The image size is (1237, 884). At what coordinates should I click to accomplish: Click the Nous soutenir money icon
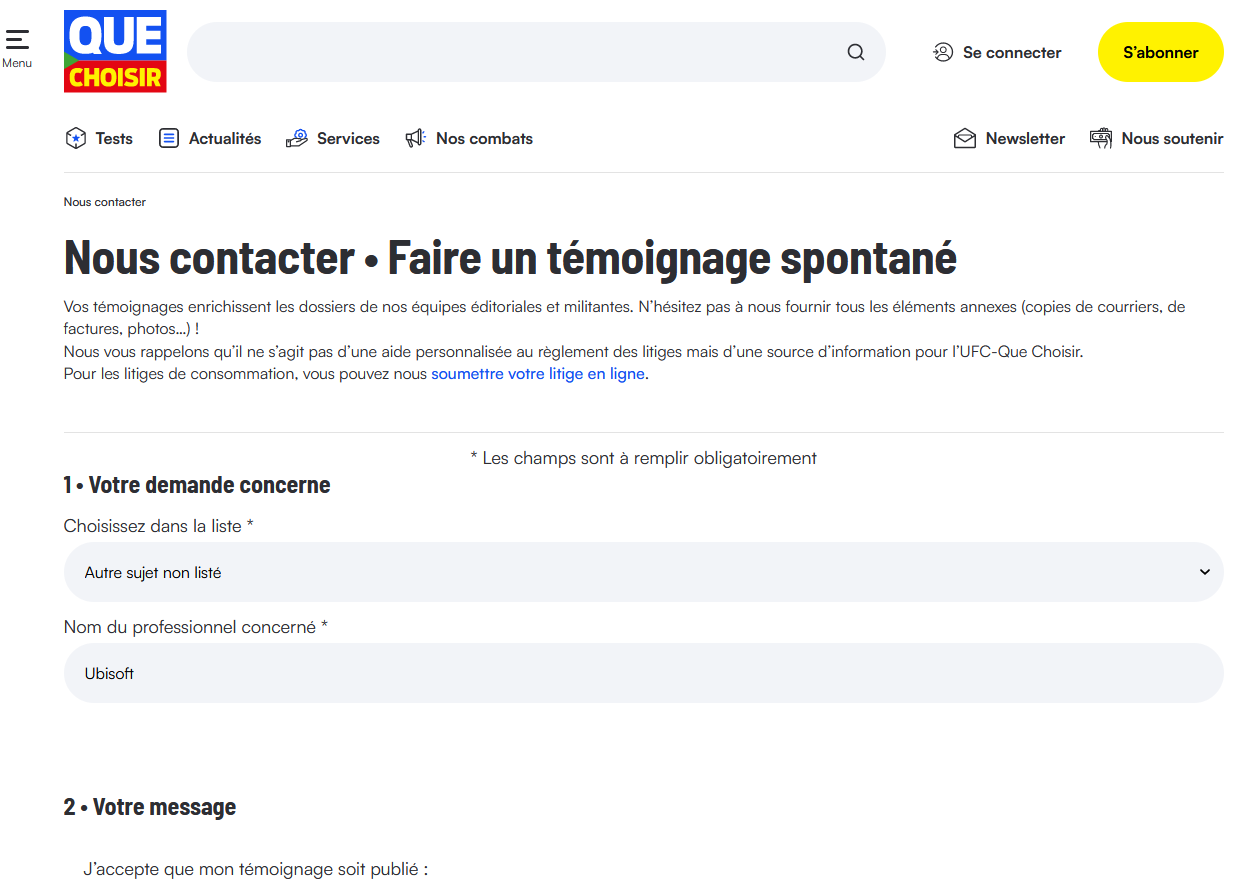point(1101,138)
